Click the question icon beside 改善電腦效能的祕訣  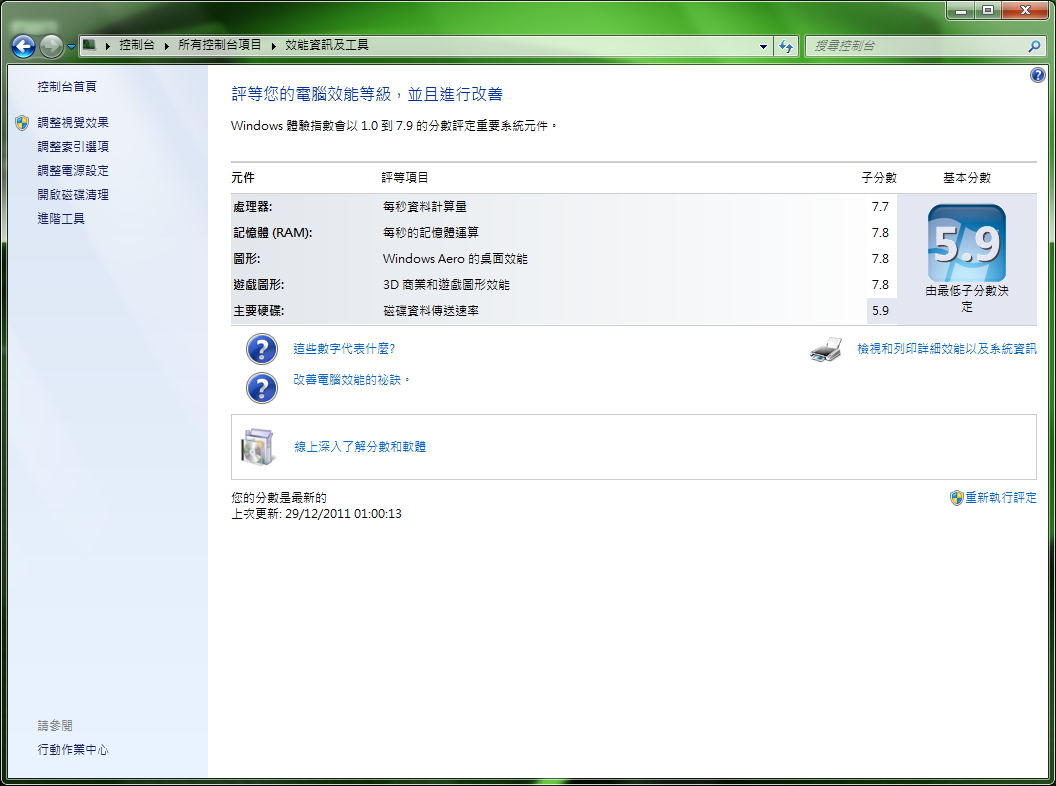click(261, 389)
